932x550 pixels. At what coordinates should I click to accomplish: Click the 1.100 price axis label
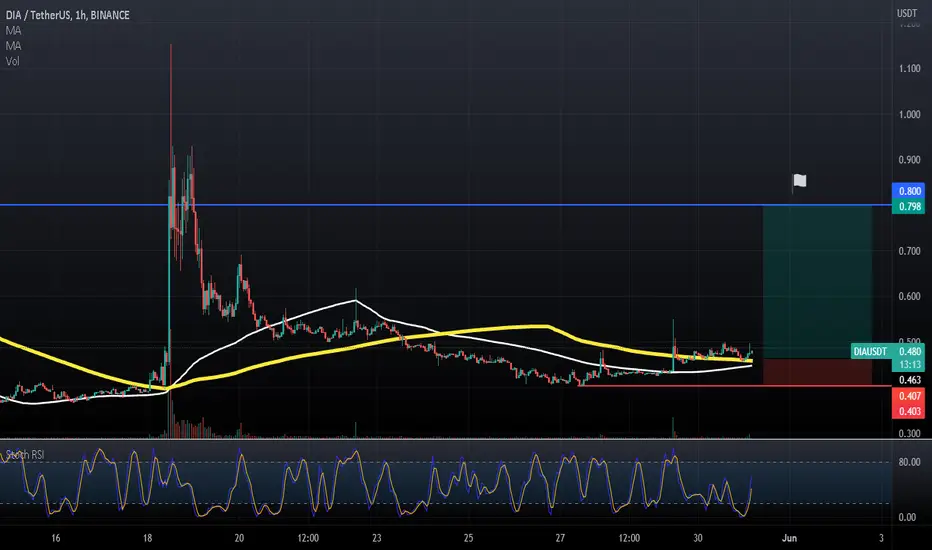909,68
